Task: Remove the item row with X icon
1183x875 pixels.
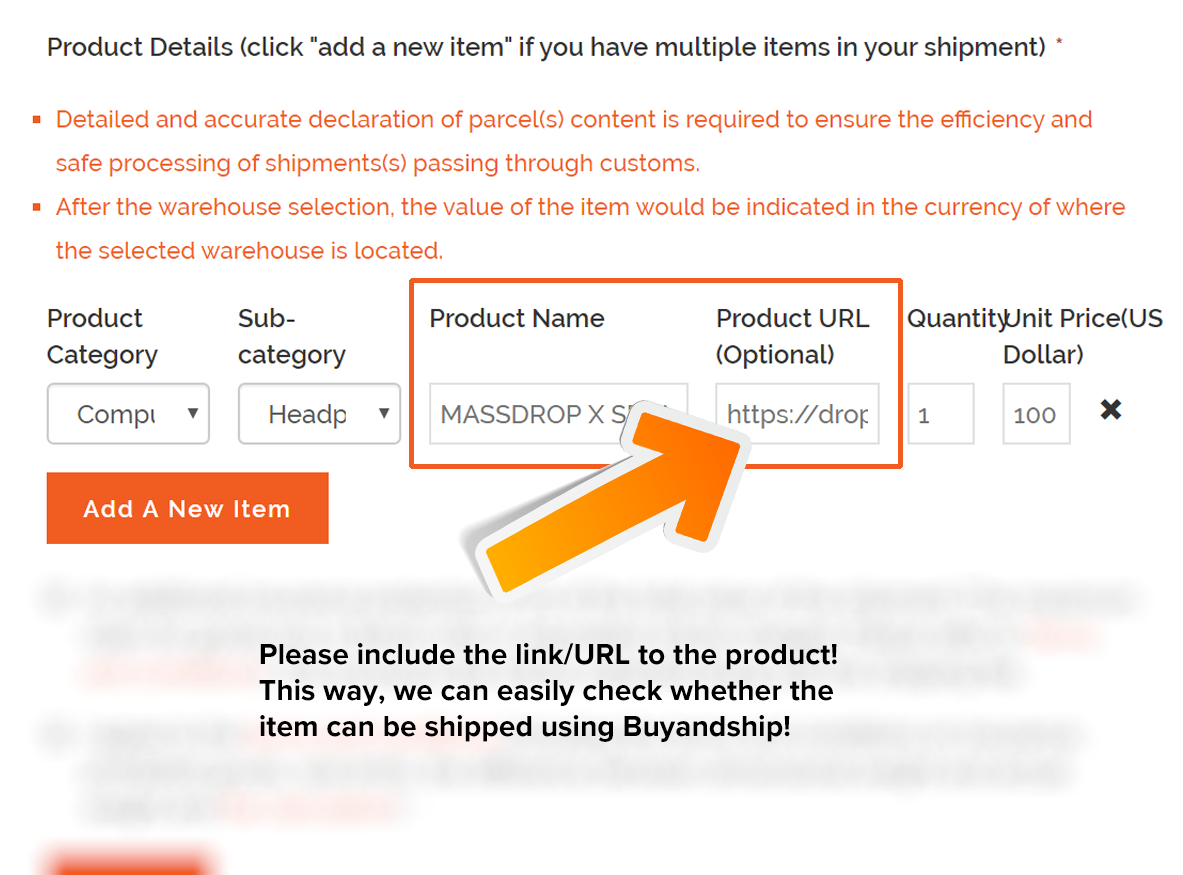Action: [x=1111, y=410]
